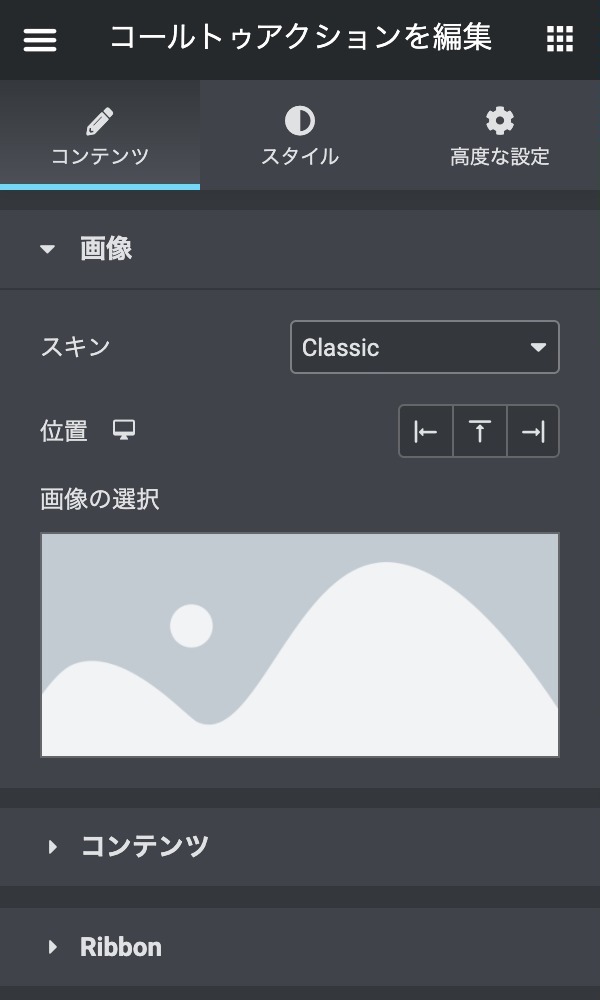Set image position to top
The image size is (600, 1000).
point(480,431)
